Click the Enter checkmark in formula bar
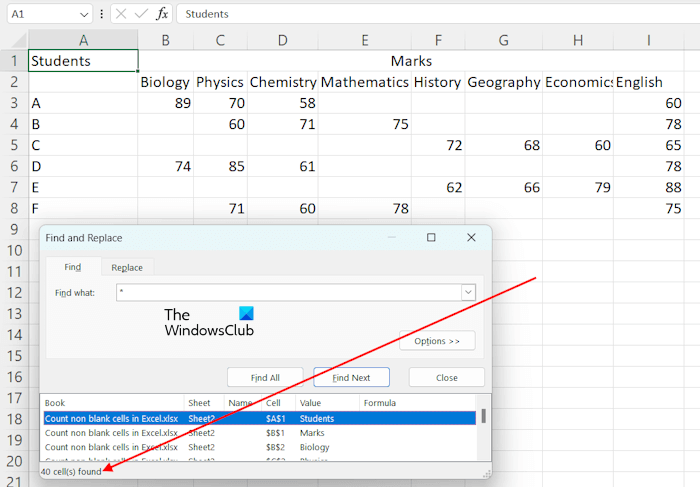Image resolution: width=700 pixels, height=487 pixels. [141, 14]
